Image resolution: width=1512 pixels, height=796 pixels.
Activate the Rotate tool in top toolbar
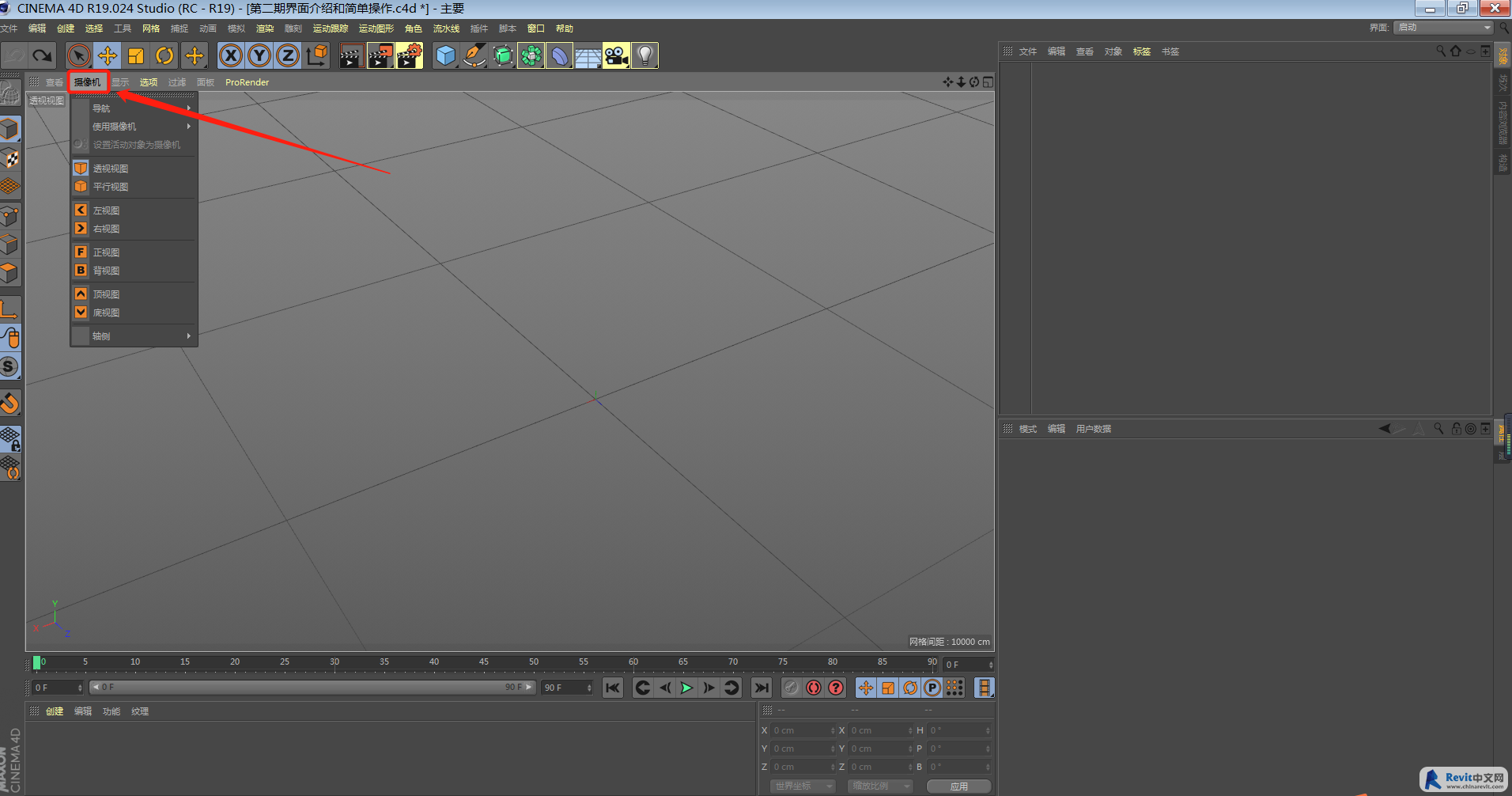click(x=164, y=55)
